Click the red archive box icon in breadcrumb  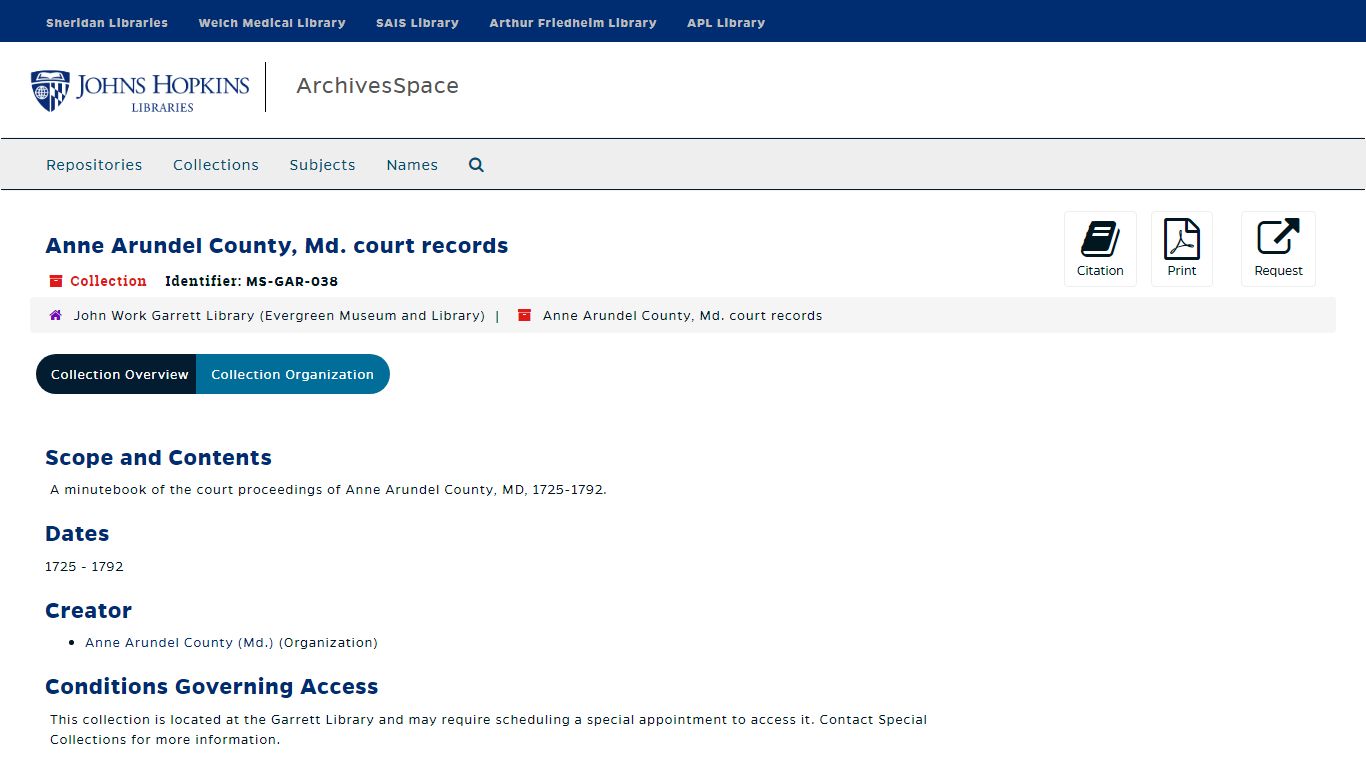524,315
